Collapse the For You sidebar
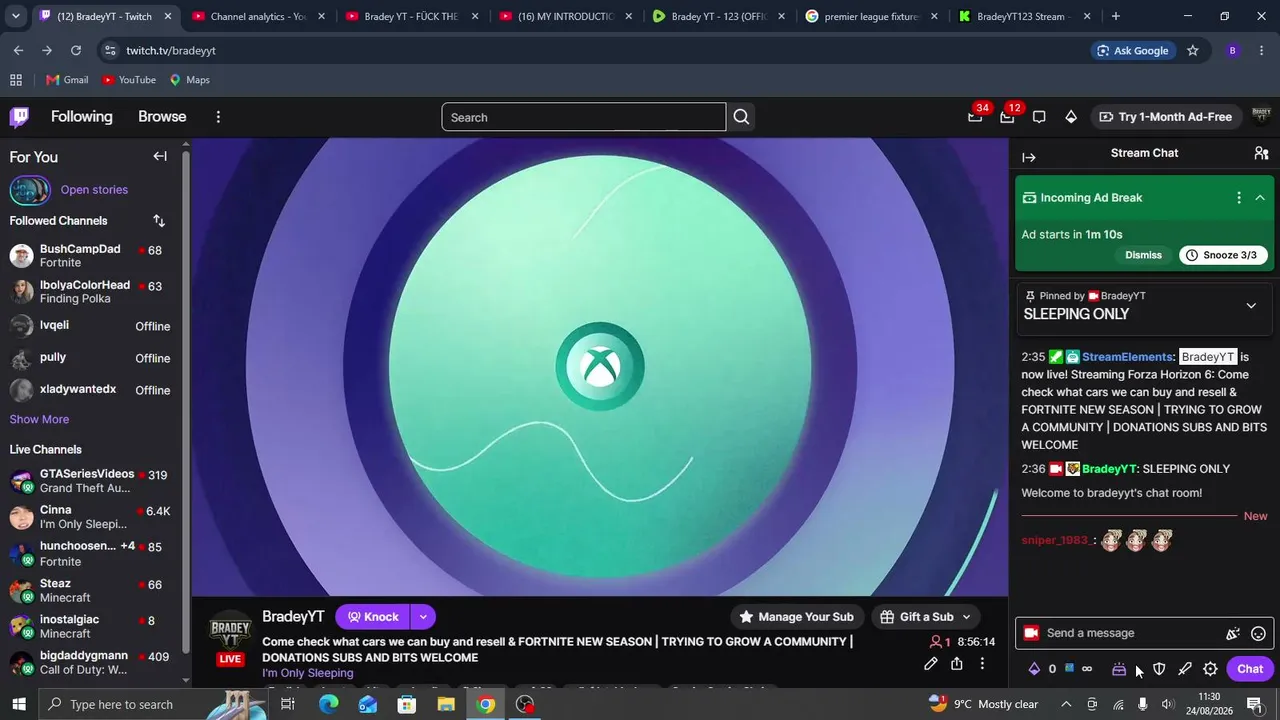This screenshot has width=1280, height=720. click(160, 156)
